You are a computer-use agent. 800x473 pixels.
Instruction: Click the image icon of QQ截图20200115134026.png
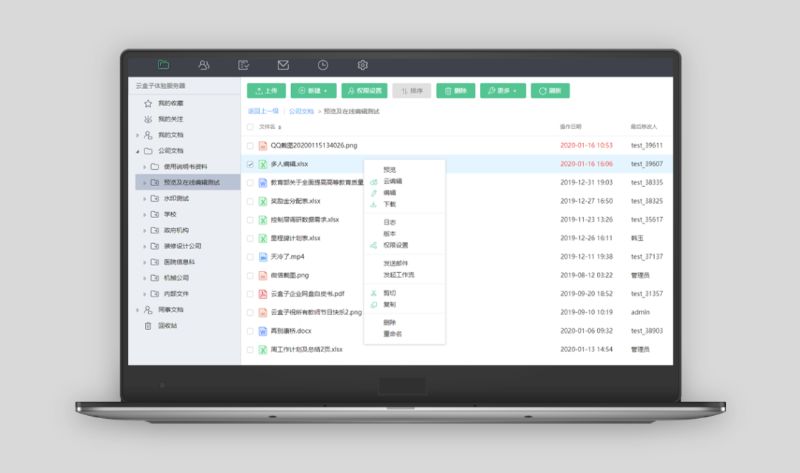(x=263, y=146)
